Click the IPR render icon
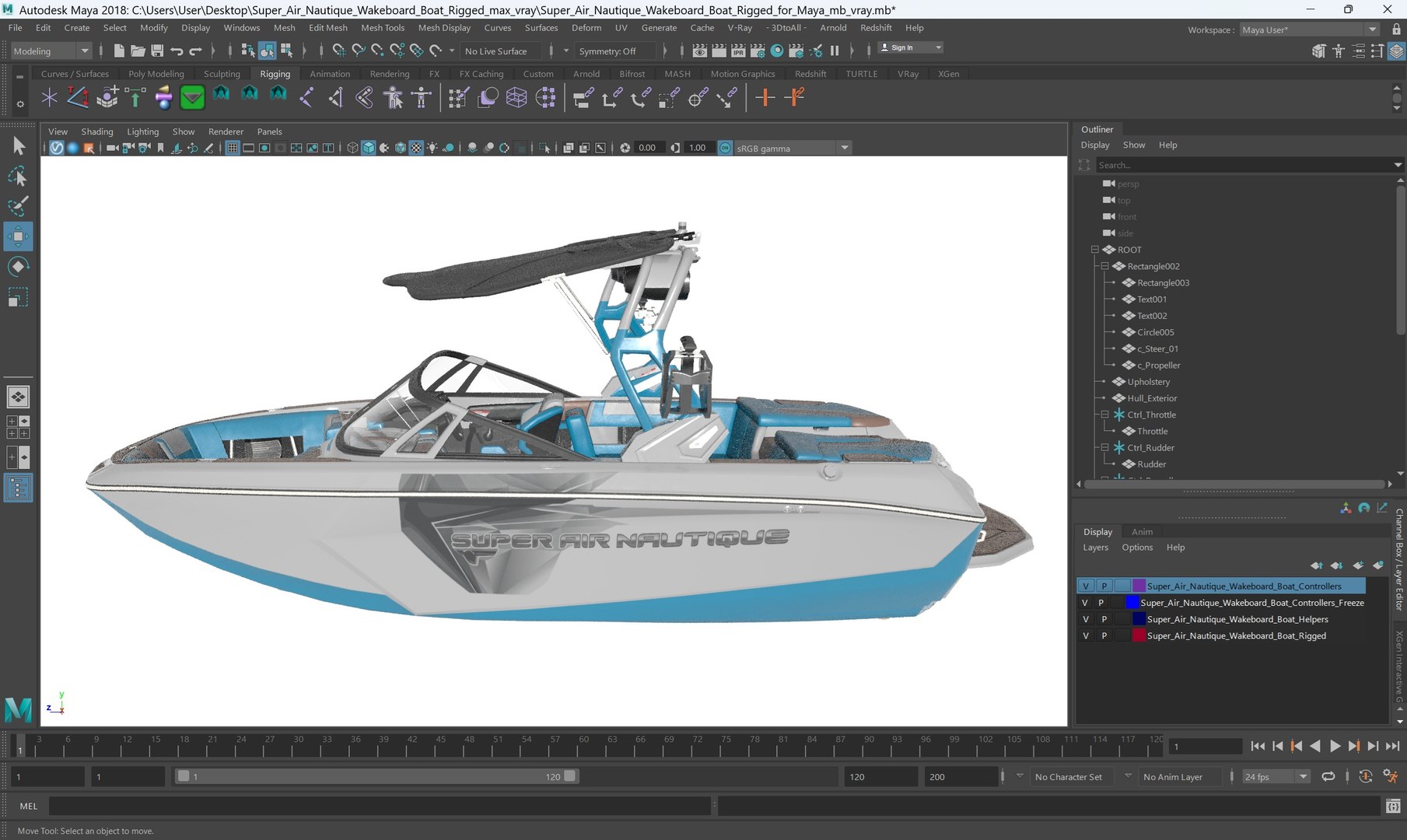Screen dimensions: 1407x840 737,51
